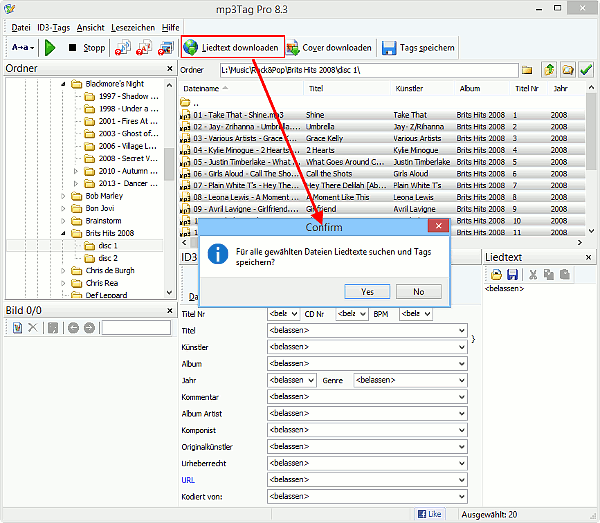Screen dimensions: 600x523
Task: Click the green checkmark confirm path icon
Action: (x=586, y=70)
